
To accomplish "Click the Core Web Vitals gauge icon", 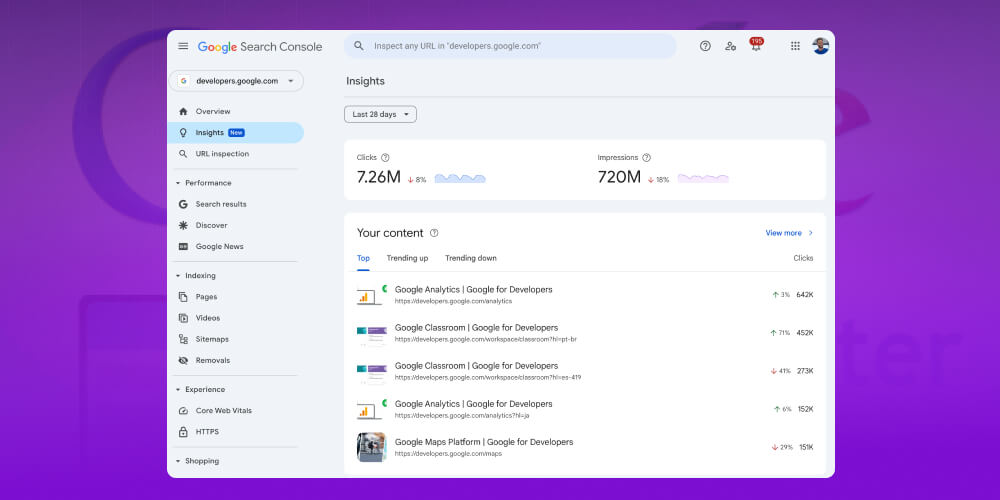I will [x=183, y=411].
